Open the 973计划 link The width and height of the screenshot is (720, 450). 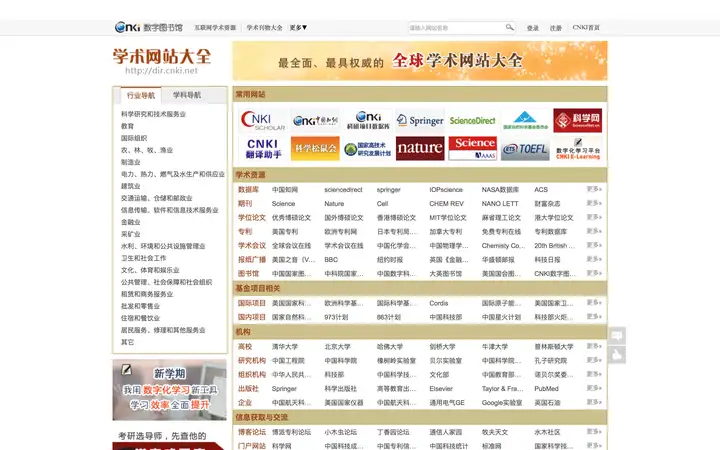[x=336, y=317]
